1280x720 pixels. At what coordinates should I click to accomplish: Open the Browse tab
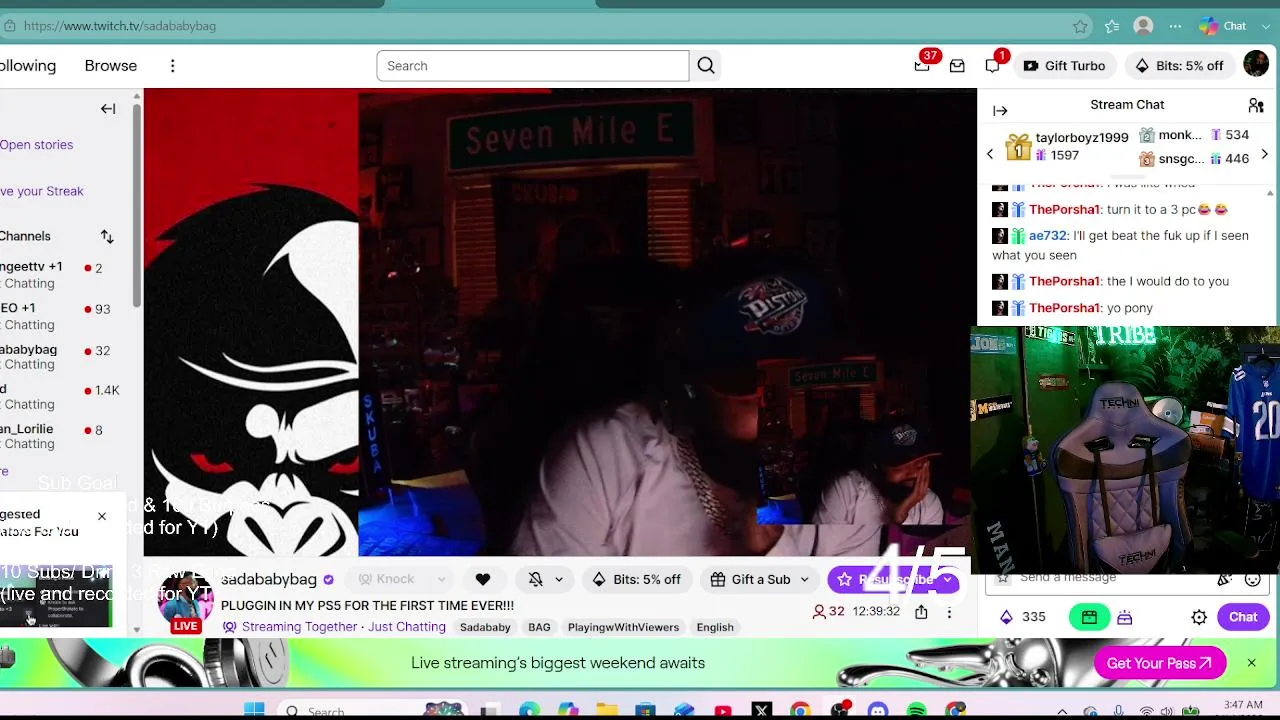(x=111, y=66)
